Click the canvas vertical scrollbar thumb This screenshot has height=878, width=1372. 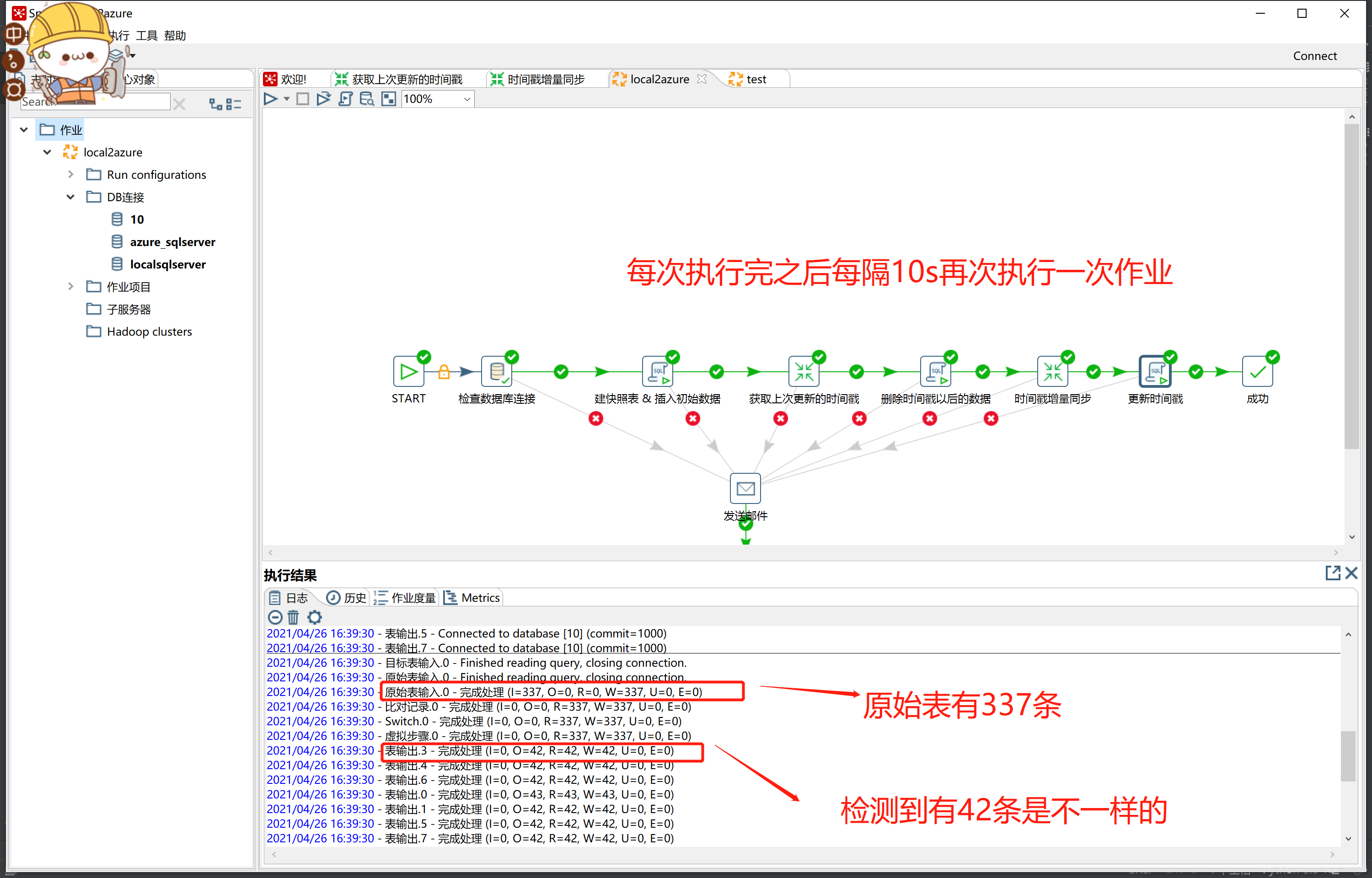coord(1351,286)
